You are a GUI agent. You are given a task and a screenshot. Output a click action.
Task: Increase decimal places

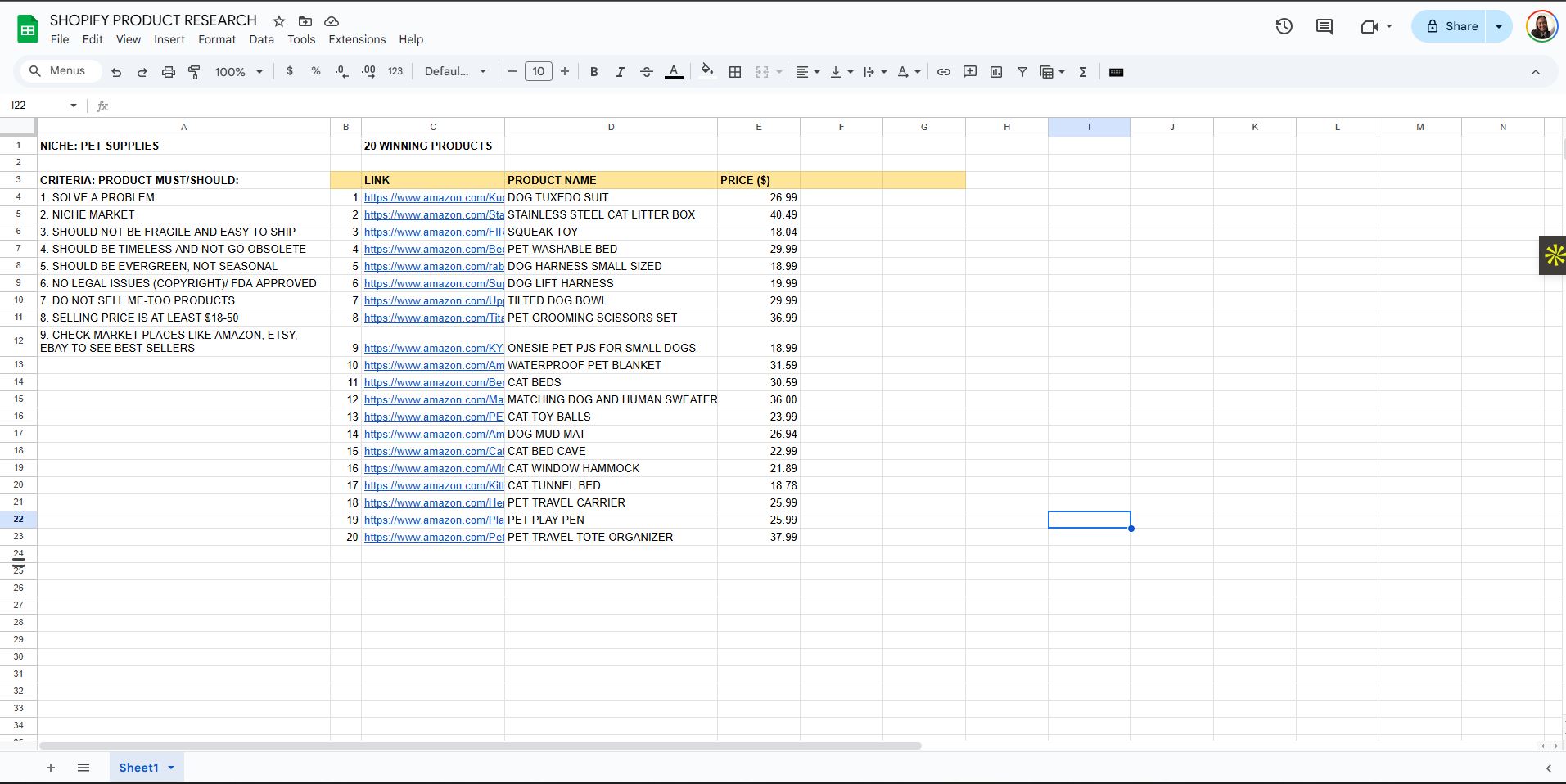click(368, 72)
